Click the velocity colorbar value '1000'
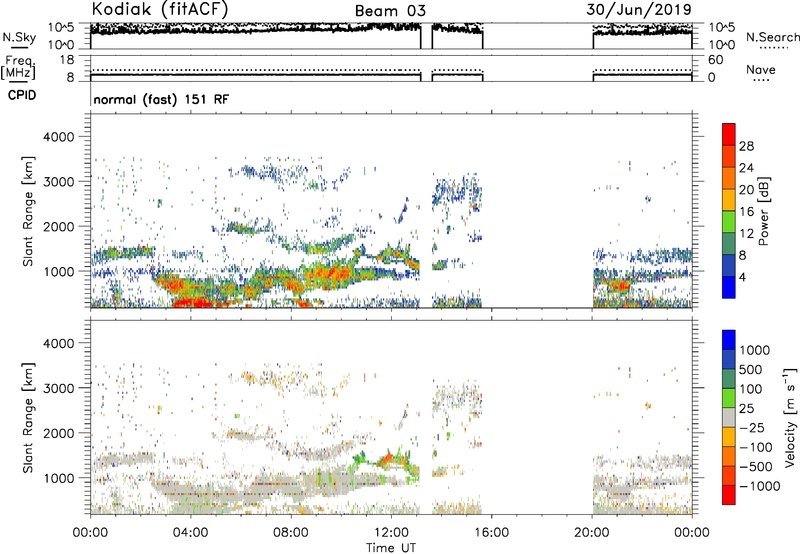The width and height of the screenshot is (800, 554). coord(755,350)
